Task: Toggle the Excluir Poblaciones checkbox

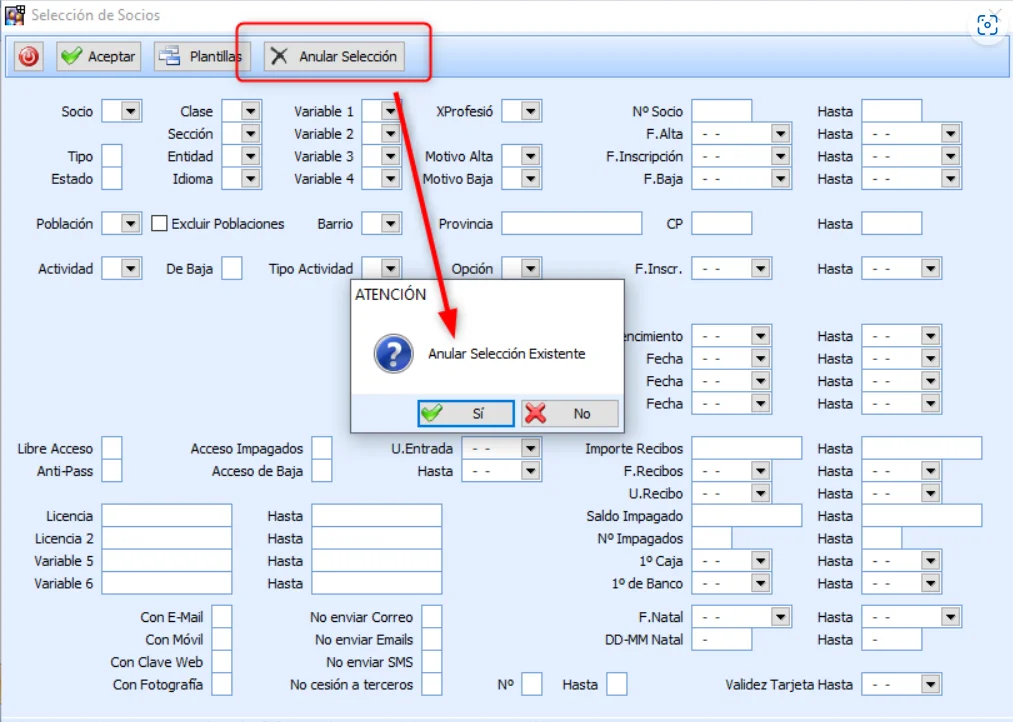Action: [x=159, y=224]
